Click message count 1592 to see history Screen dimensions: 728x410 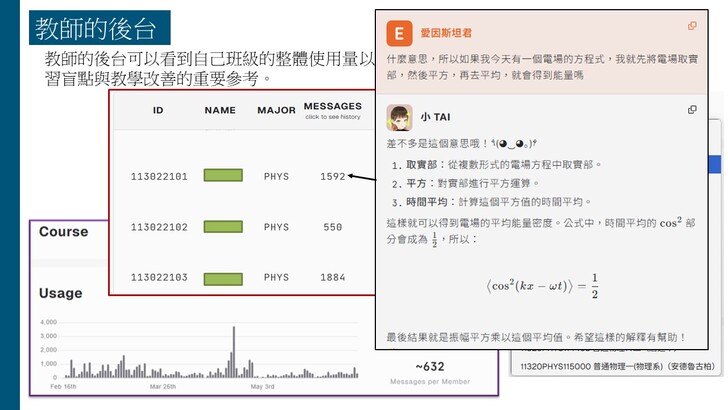[x=332, y=176]
